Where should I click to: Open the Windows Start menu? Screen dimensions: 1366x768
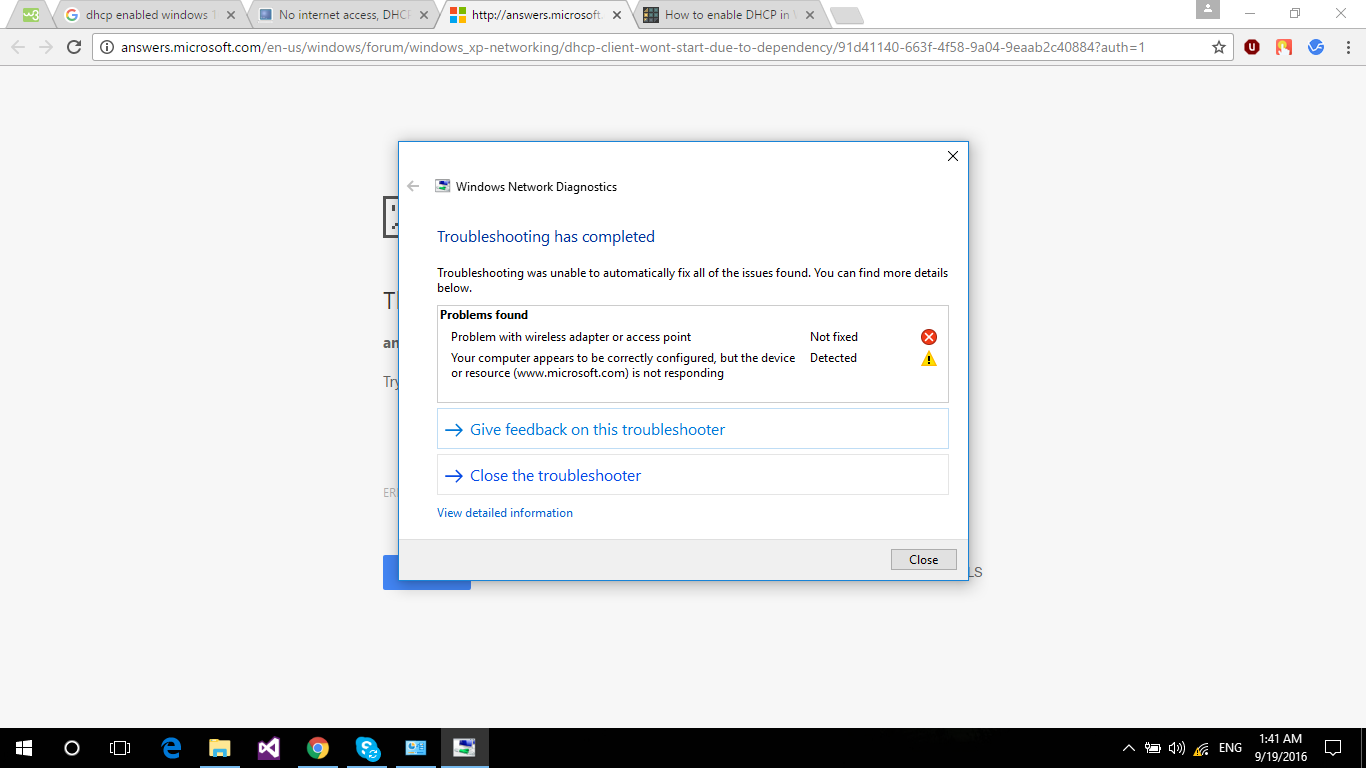(24, 748)
